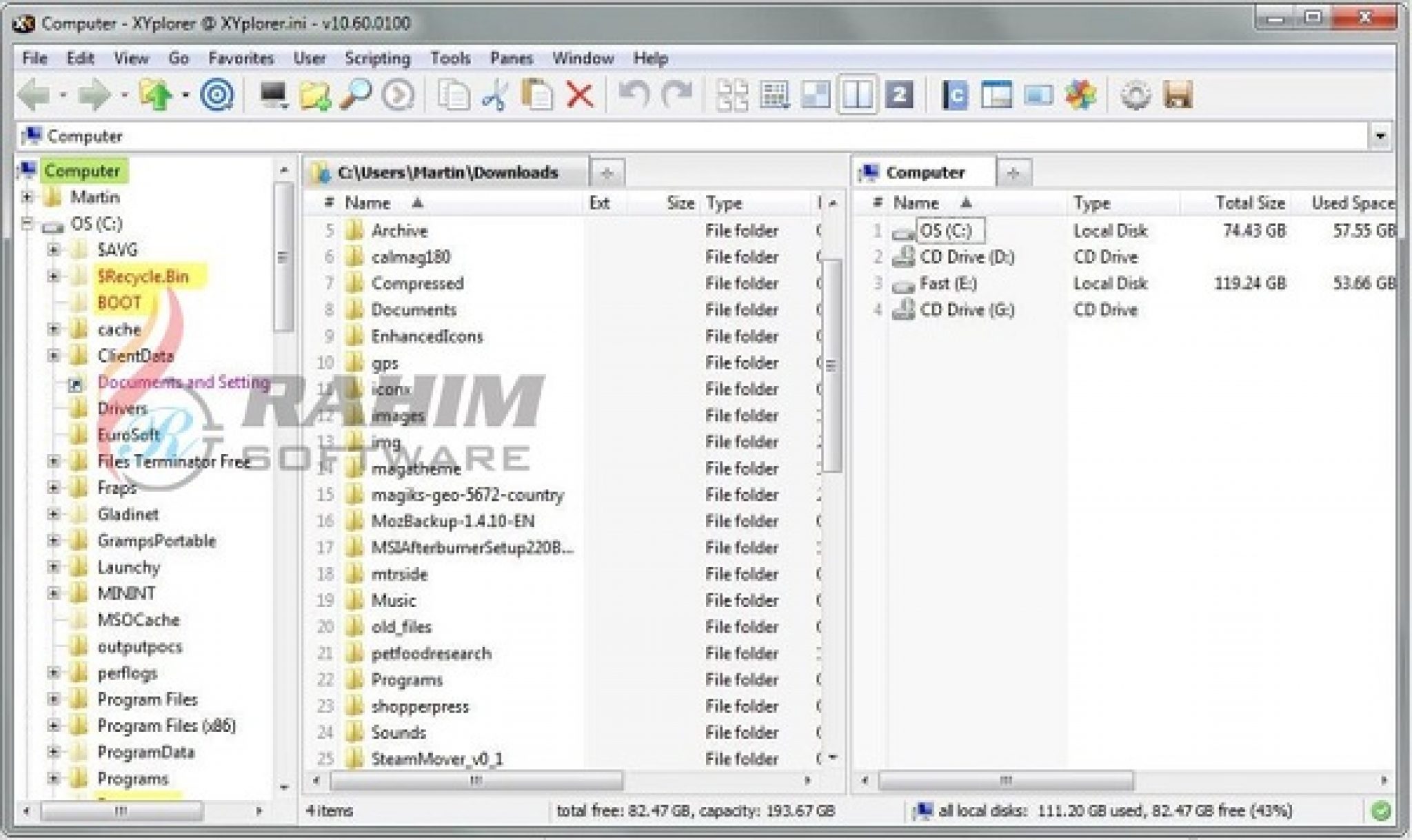Open the Back button history dropdown

pos(63,95)
